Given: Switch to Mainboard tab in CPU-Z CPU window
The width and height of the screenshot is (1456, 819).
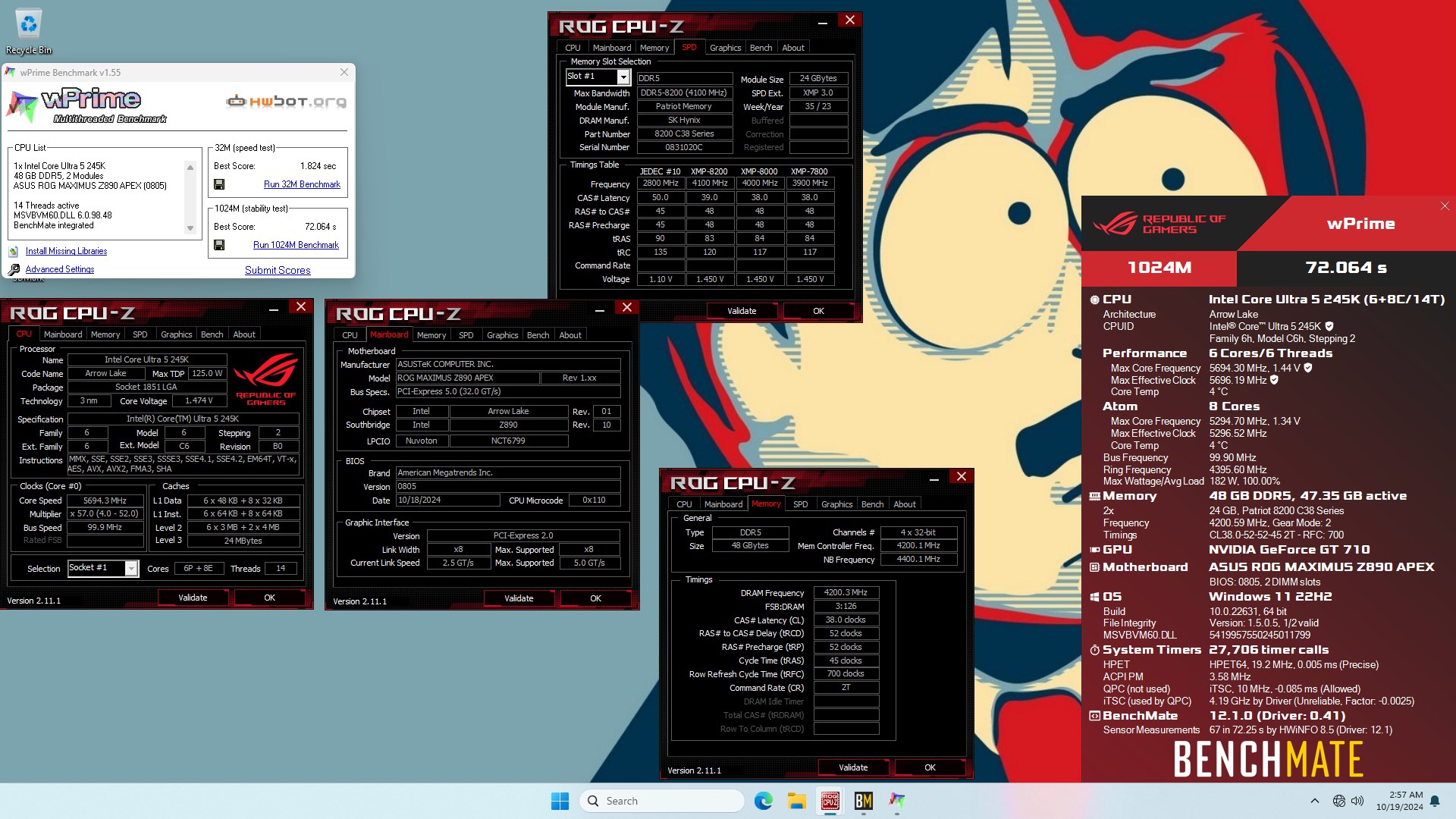Looking at the screenshot, I should (63, 334).
